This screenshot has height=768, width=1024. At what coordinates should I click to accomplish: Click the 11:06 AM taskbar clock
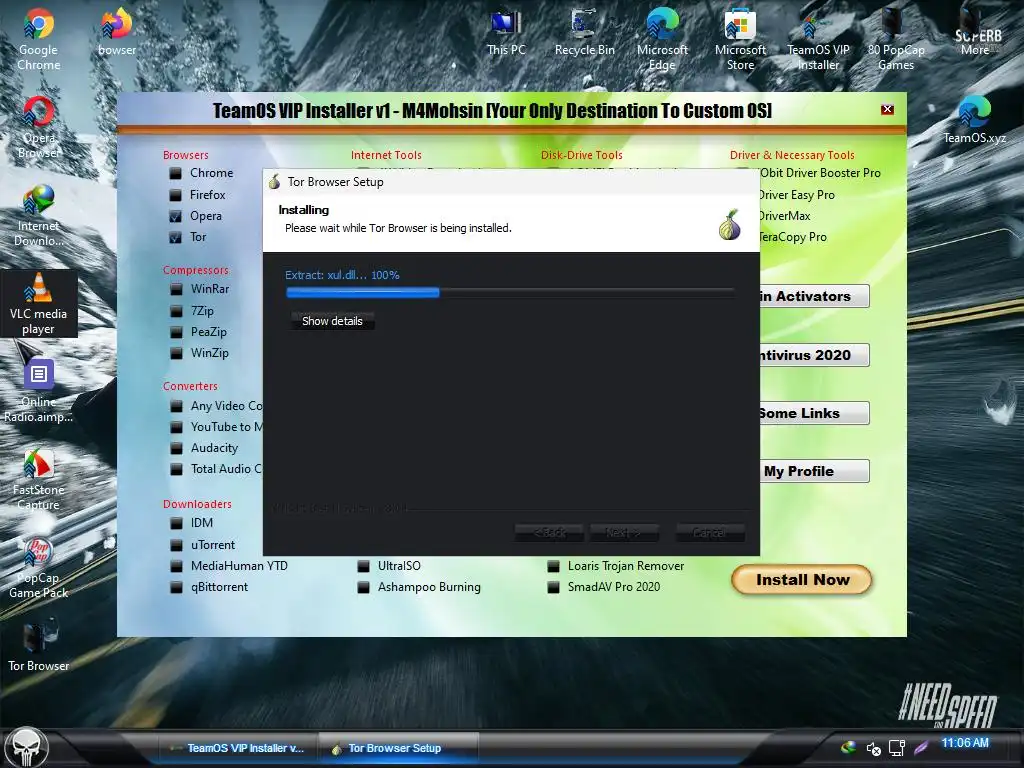coord(965,743)
